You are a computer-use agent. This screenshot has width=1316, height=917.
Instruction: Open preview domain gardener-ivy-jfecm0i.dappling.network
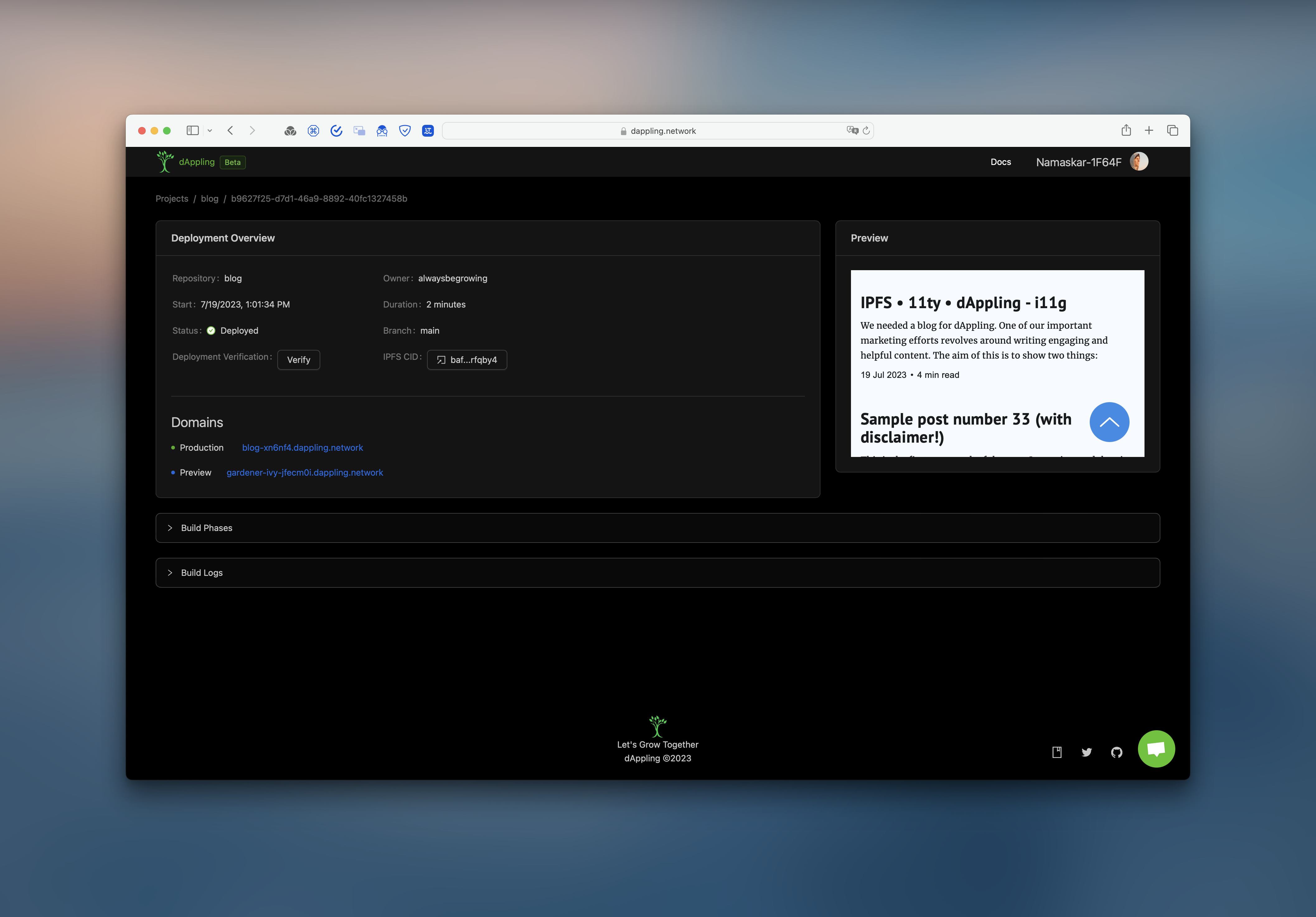(x=305, y=472)
